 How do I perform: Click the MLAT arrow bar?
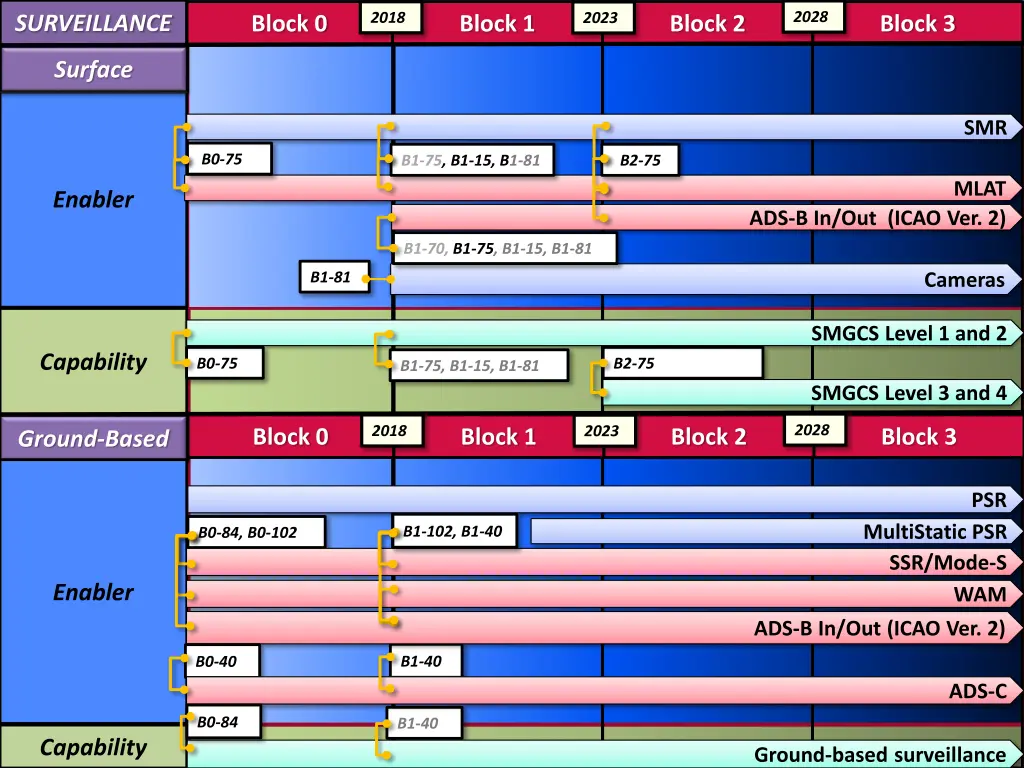[x=605, y=188]
